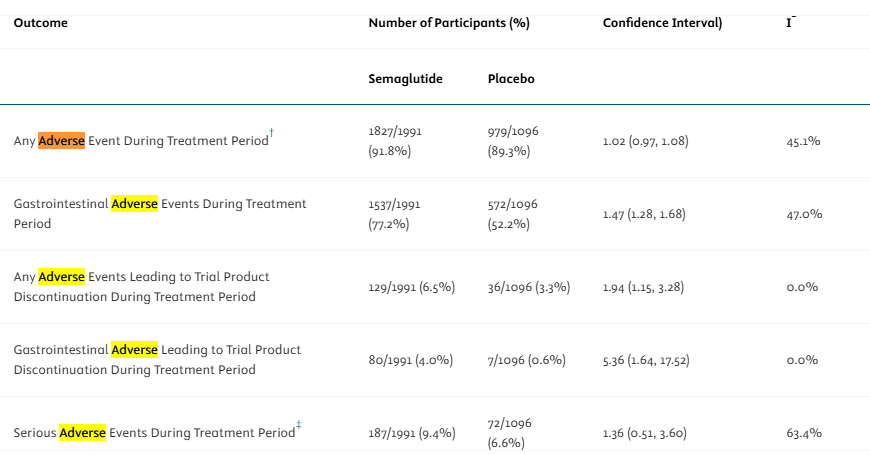870x455 pixels.
Task: Click the Confidence Interval column header
Action: (662, 23)
